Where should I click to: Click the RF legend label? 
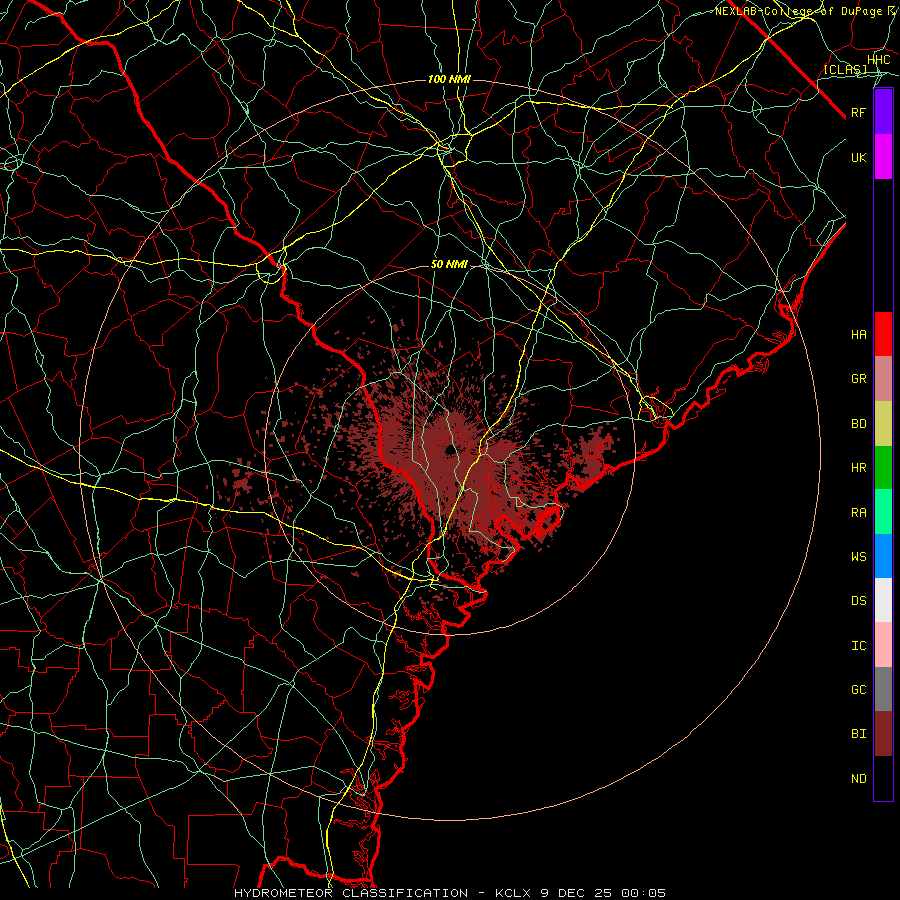(x=858, y=112)
